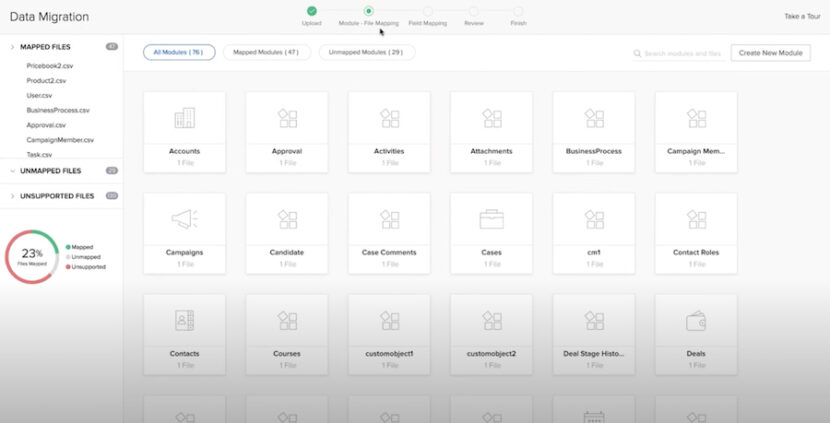
Task: Open the Campaigns megaphone icon
Action: point(184,219)
